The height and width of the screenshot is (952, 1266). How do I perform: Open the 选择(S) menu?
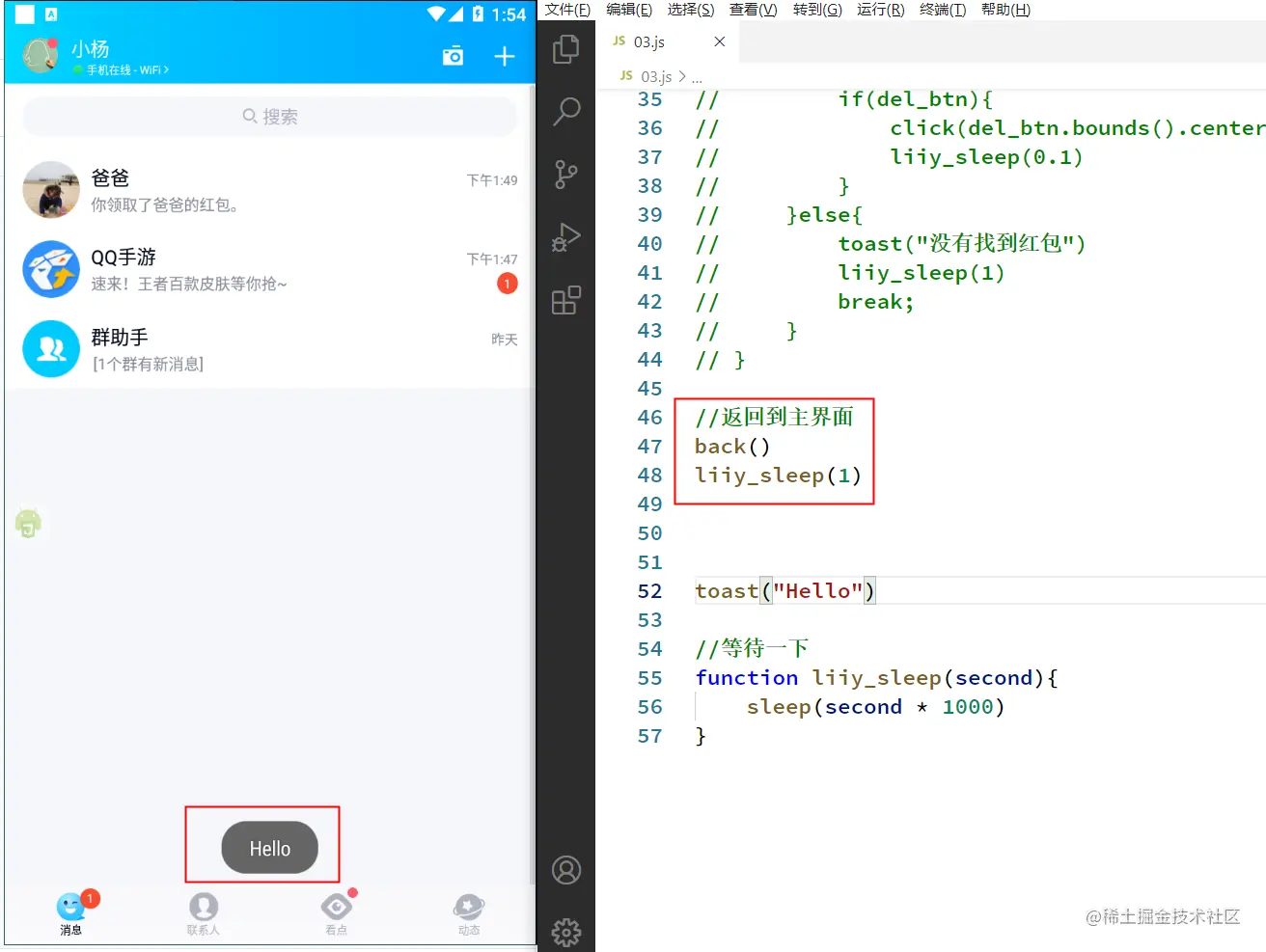[x=691, y=10]
